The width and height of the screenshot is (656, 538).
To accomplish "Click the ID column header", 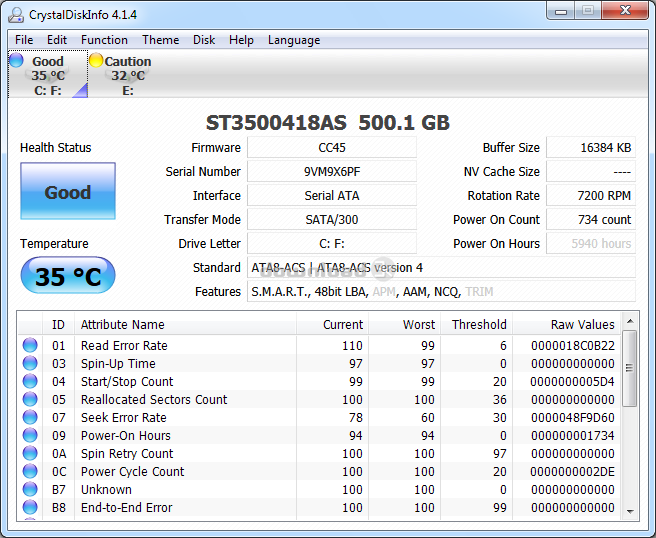I will click(x=58, y=324).
